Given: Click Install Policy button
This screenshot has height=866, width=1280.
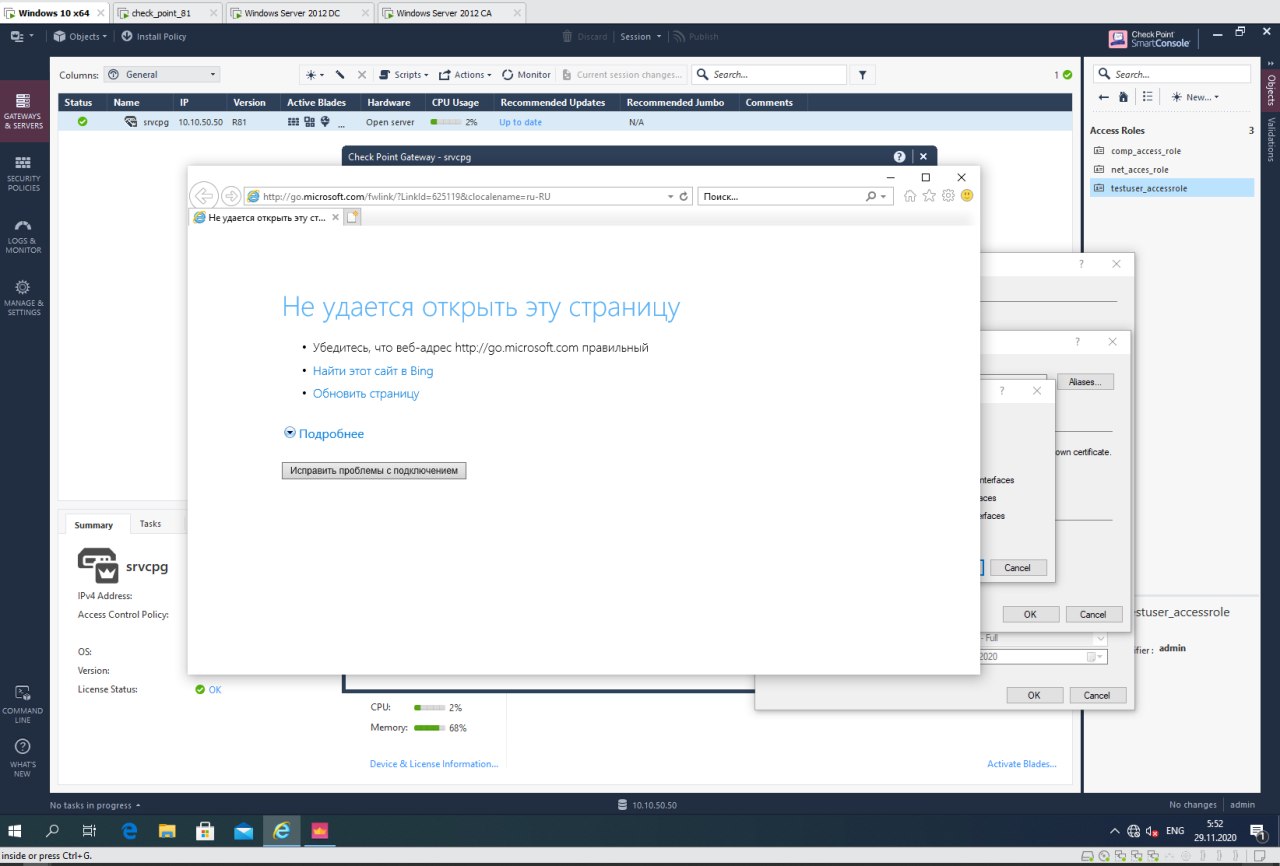Looking at the screenshot, I should click(154, 37).
